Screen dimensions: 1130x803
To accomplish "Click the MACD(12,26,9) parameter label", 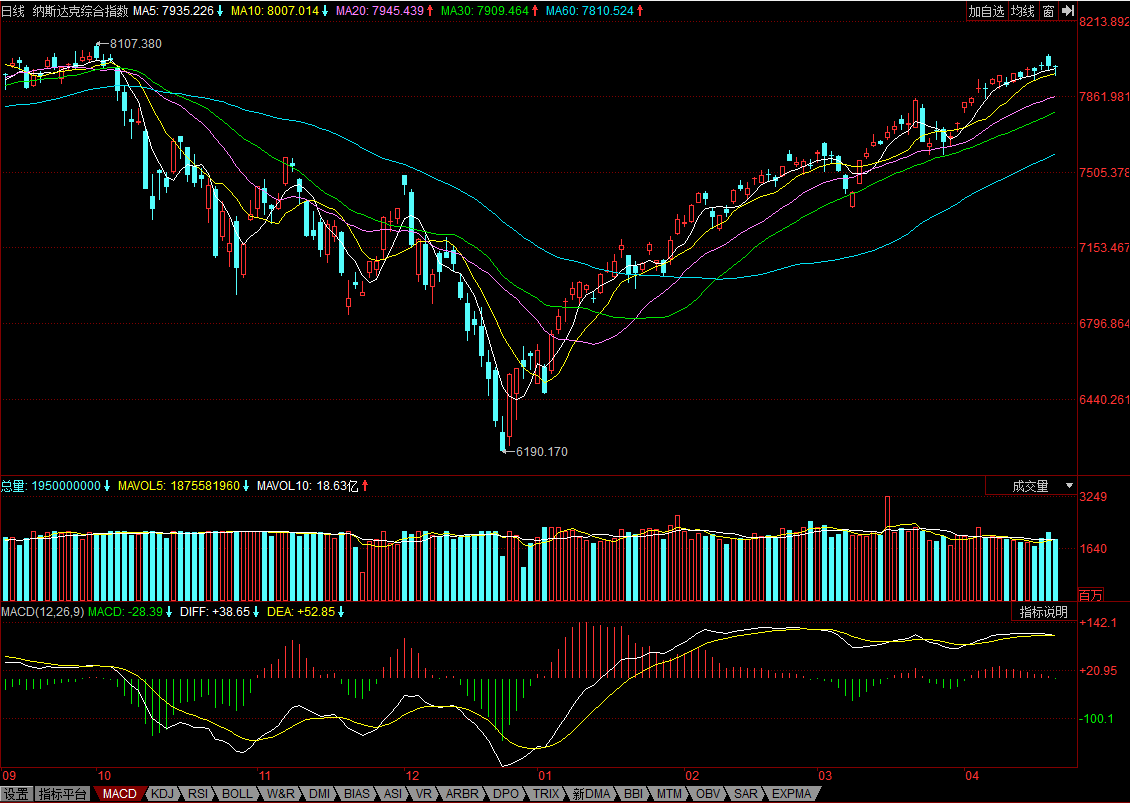I will 43,612.
